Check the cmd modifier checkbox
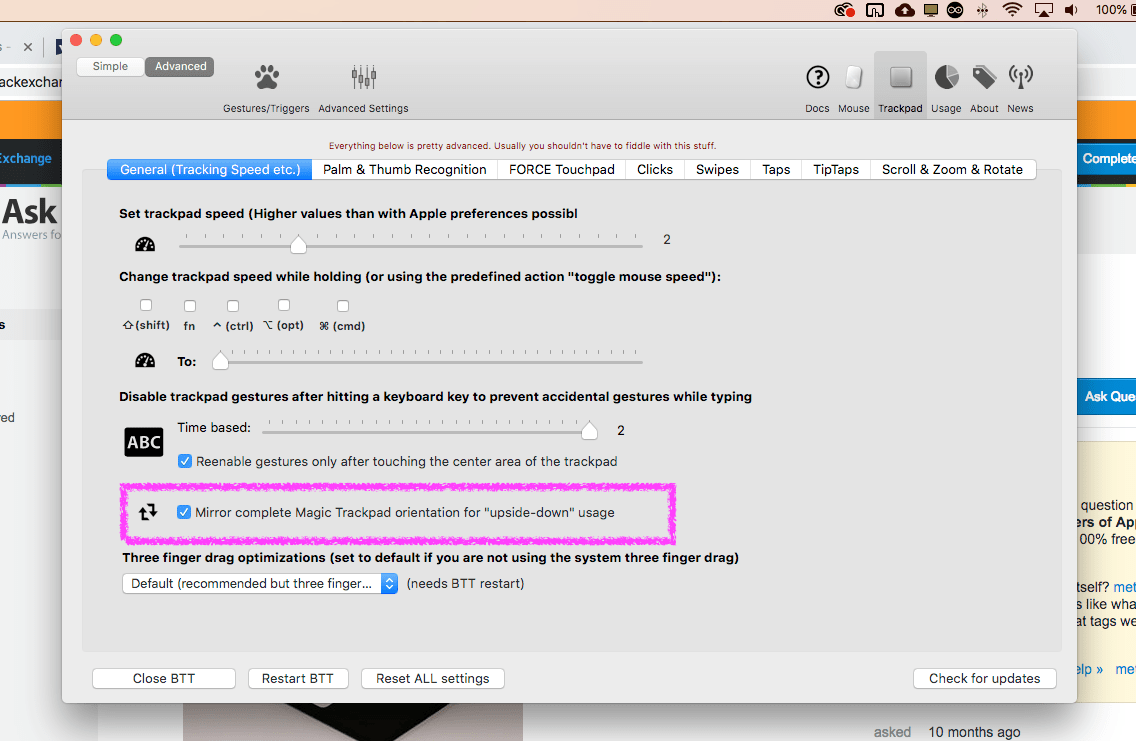The image size is (1136, 741). coord(343,305)
